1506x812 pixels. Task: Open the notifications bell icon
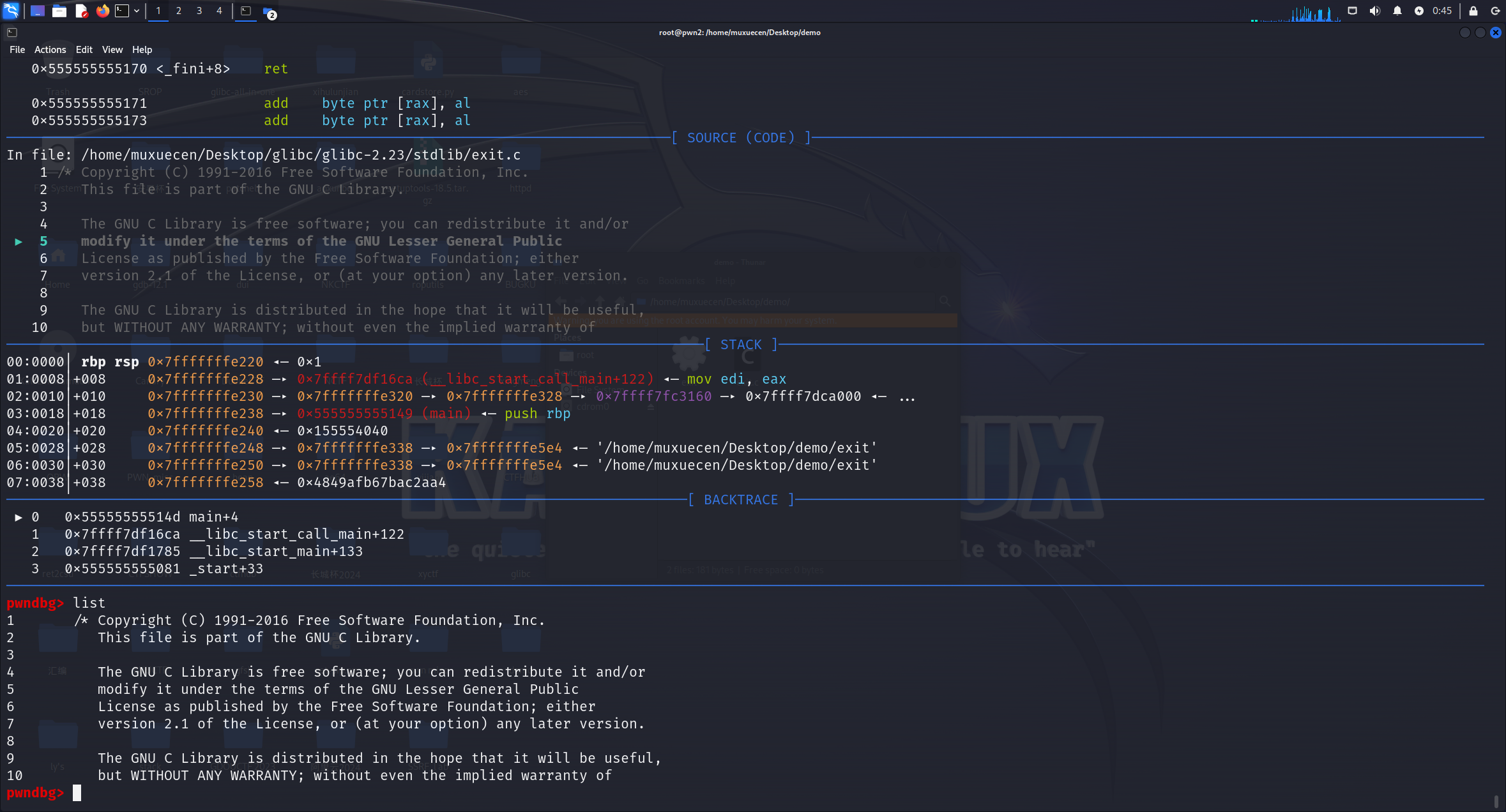(1397, 11)
